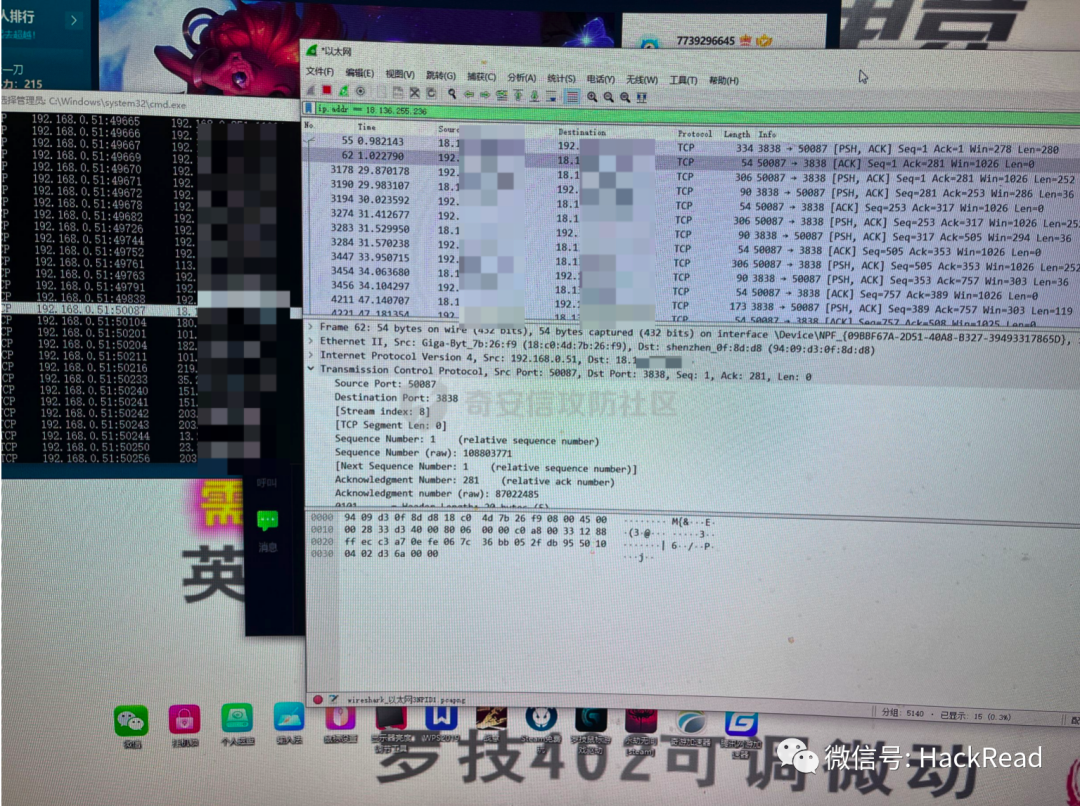Screen dimensions: 1080x806
Task: Sort by the Protocol column header
Action: coord(694,134)
